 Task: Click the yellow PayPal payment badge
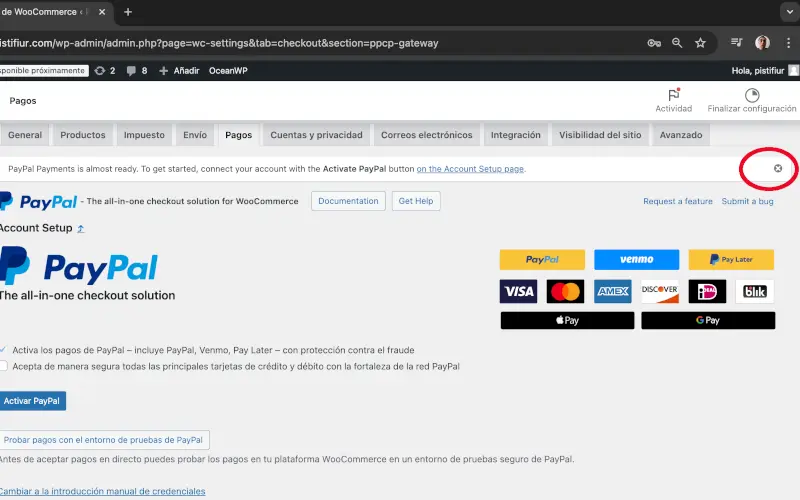coord(542,259)
